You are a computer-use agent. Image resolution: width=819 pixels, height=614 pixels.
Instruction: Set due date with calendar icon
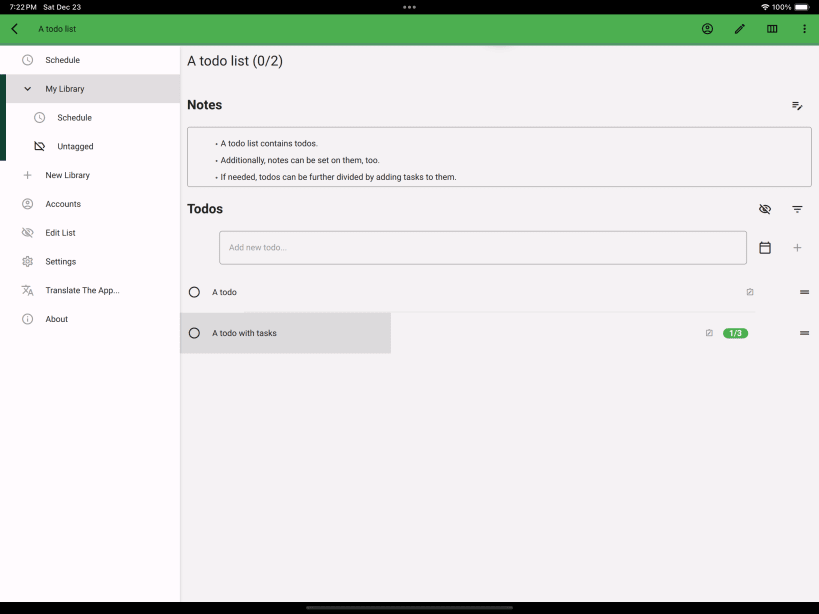(765, 247)
